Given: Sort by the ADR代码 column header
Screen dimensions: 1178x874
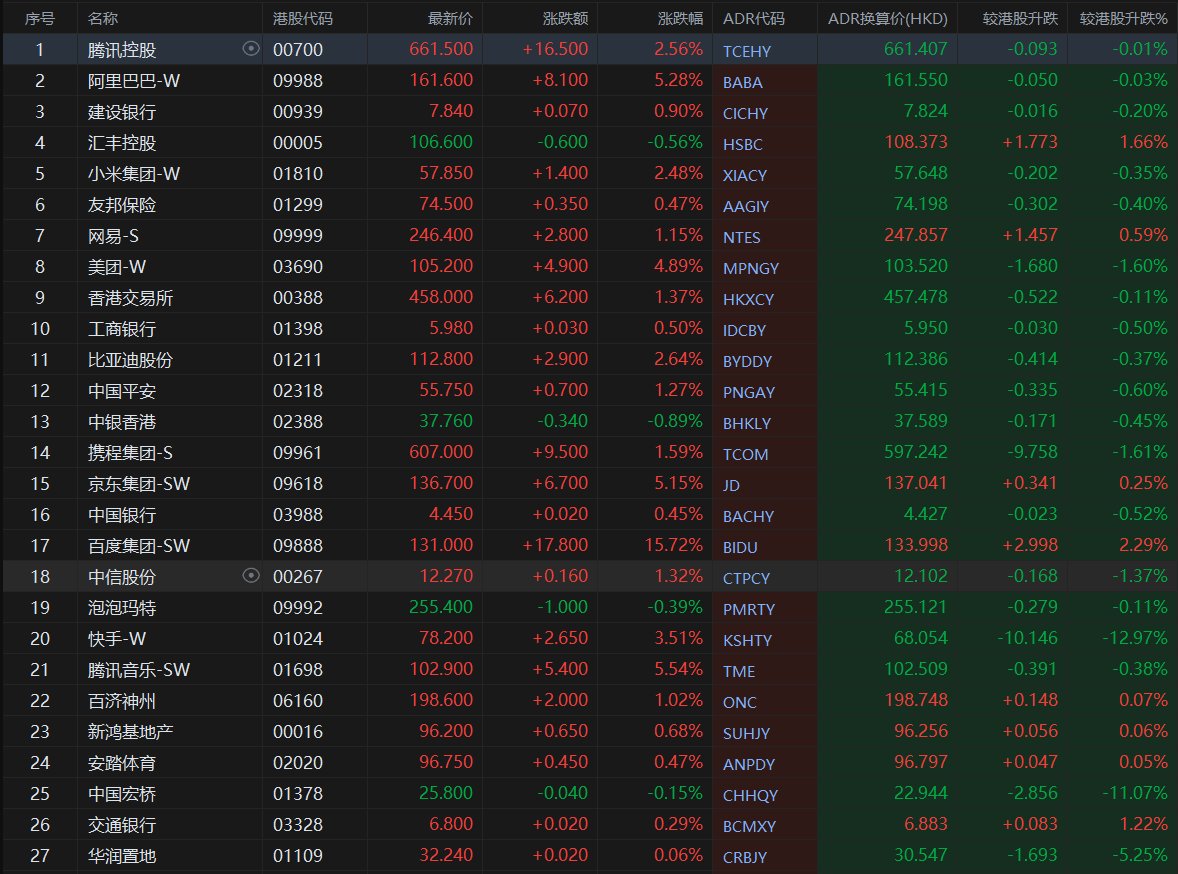Looking at the screenshot, I should click(754, 18).
